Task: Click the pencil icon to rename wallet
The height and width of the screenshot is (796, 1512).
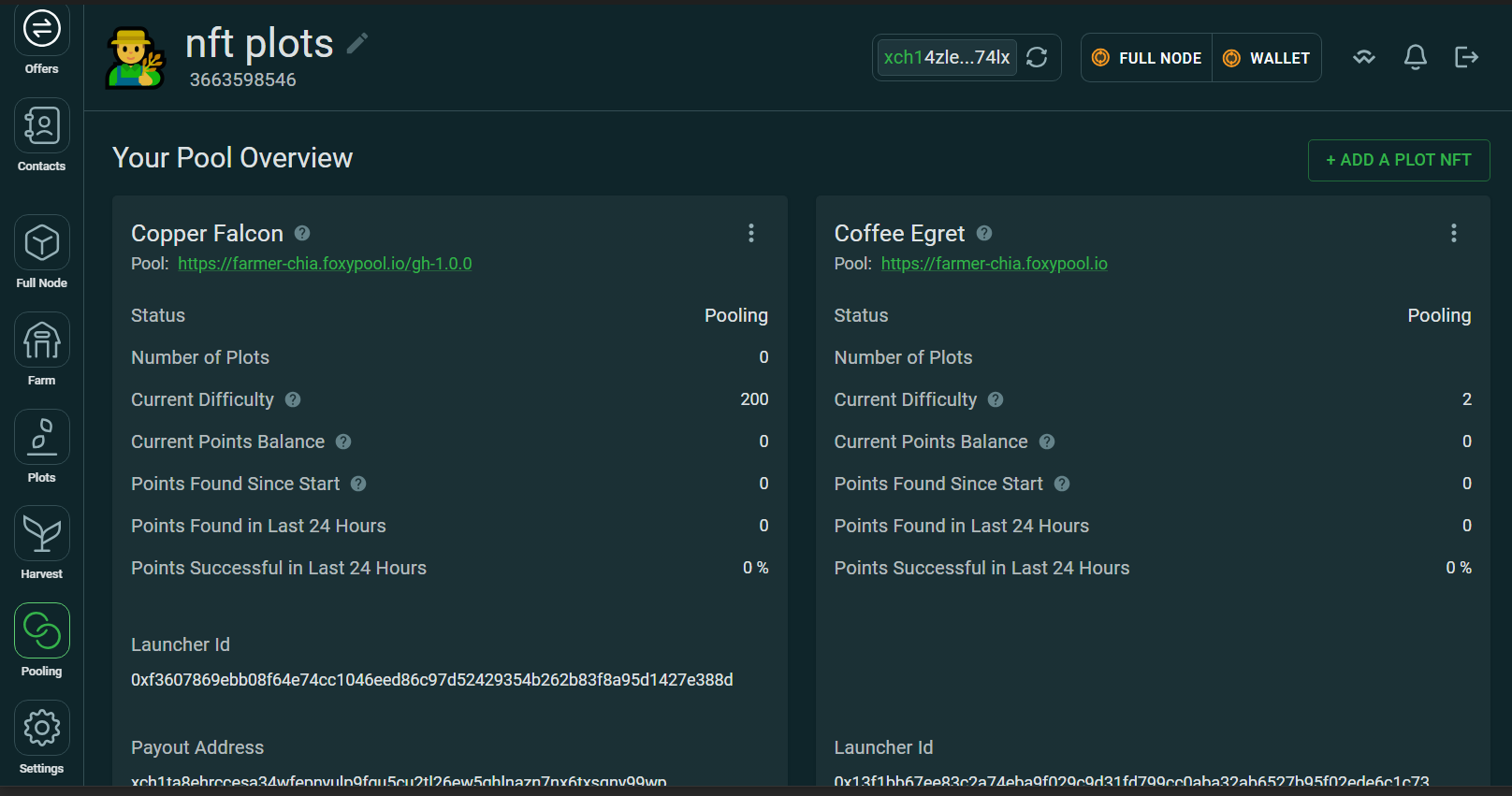Action: [x=357, y=43]
